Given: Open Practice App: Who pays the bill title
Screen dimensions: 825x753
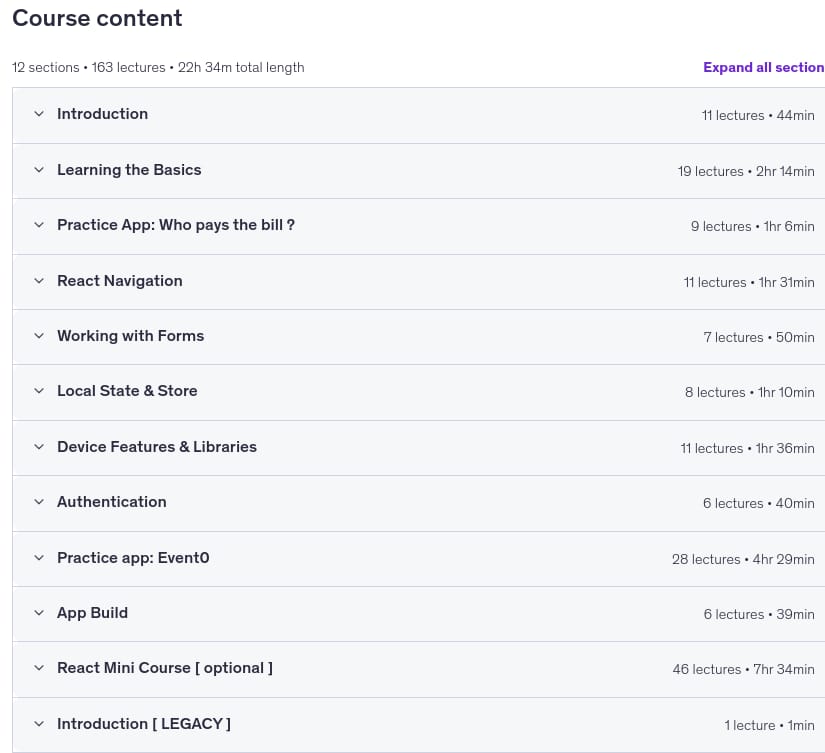Looking at the screenshot, I should pos(176,225).
